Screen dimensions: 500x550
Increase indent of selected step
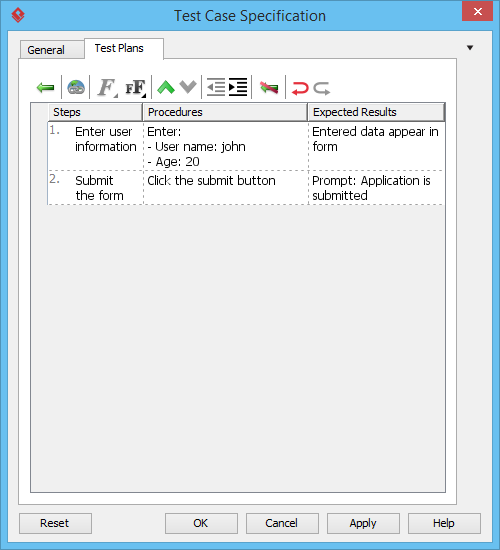coord(238,87)
